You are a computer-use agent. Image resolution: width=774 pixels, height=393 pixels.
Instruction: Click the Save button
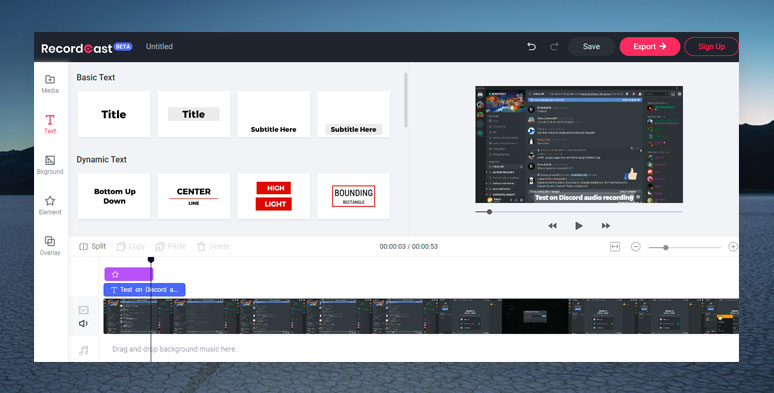pyautogui.click(x=591, y=46)
